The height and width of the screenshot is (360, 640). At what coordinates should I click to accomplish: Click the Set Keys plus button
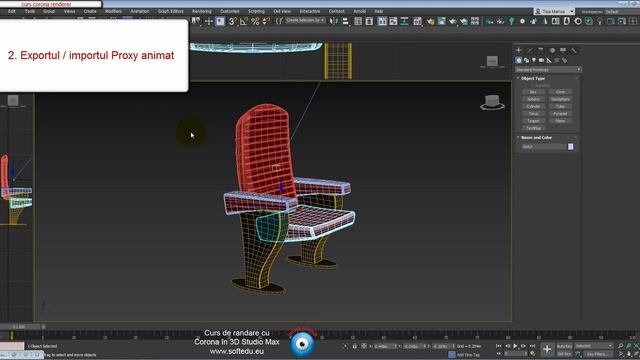pos(547,349)
